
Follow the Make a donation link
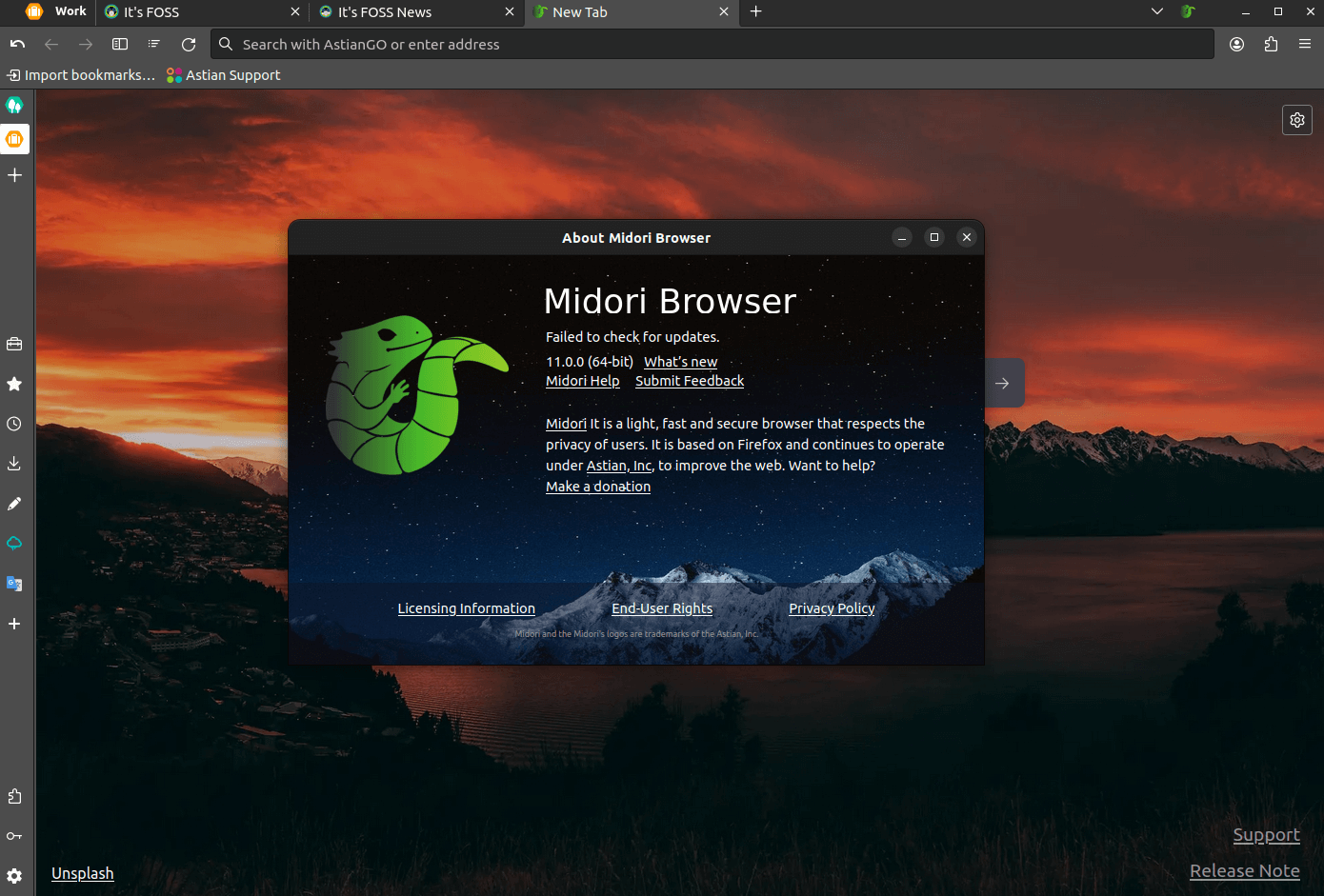point(597,486)
